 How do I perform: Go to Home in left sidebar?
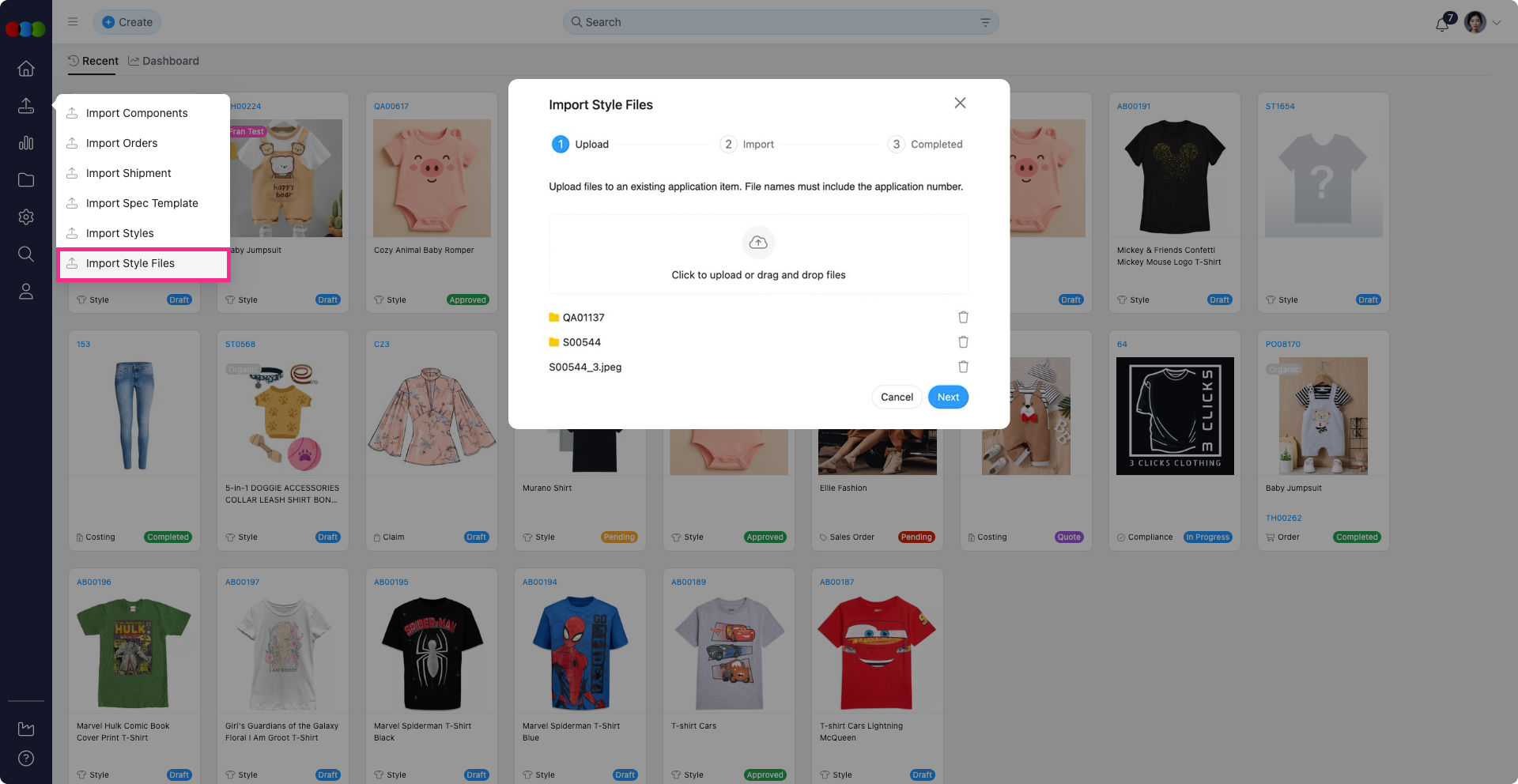pos(26,69)
